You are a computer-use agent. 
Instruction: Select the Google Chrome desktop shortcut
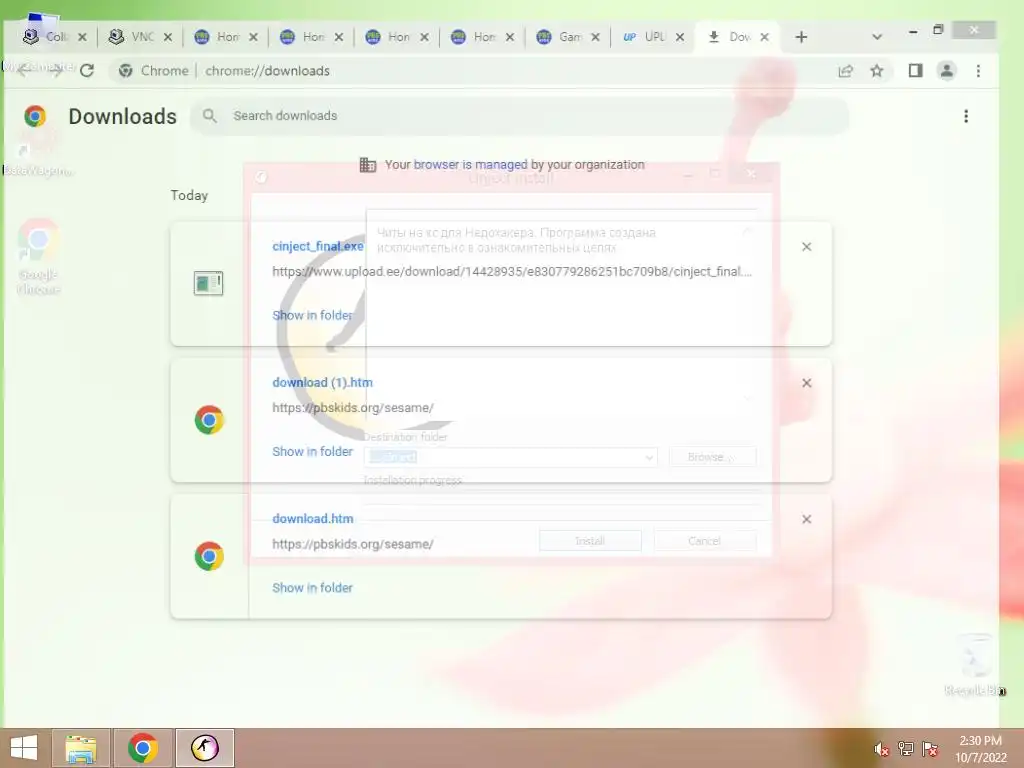39,257
